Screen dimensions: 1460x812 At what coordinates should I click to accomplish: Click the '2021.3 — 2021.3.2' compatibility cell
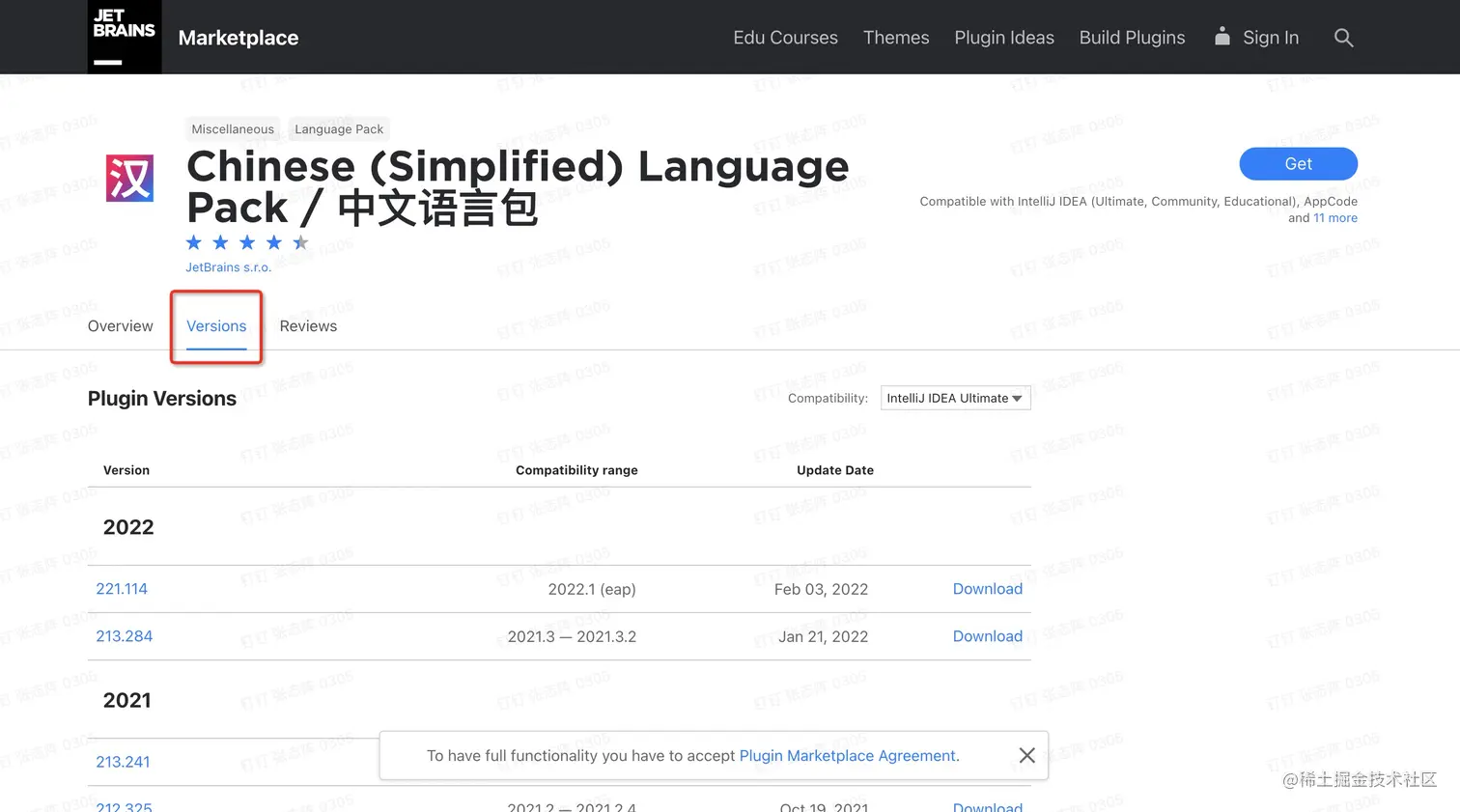pos(572,636)
